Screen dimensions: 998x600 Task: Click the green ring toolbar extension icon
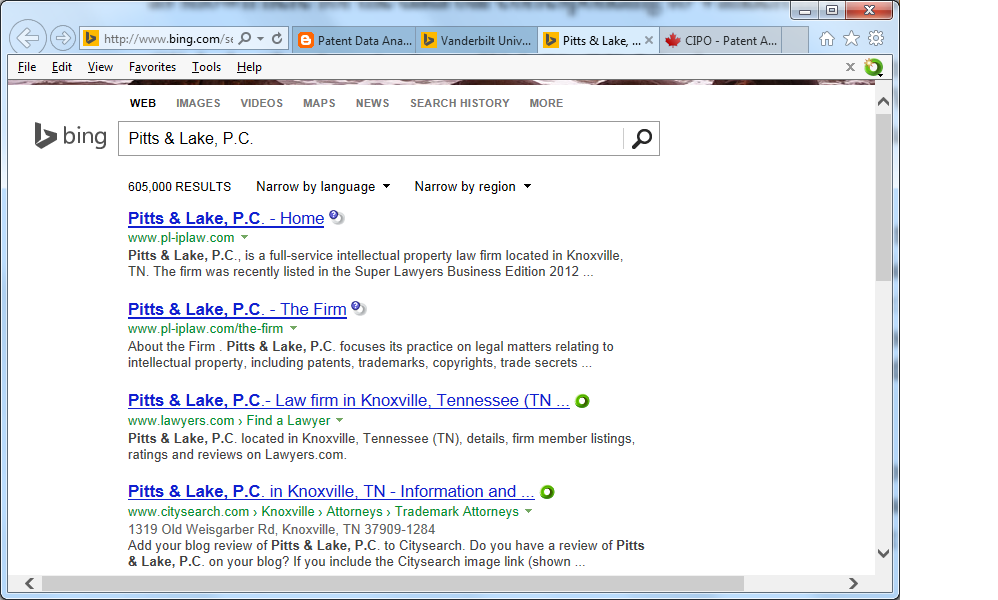pyautogui.click(x=873, y=67)
